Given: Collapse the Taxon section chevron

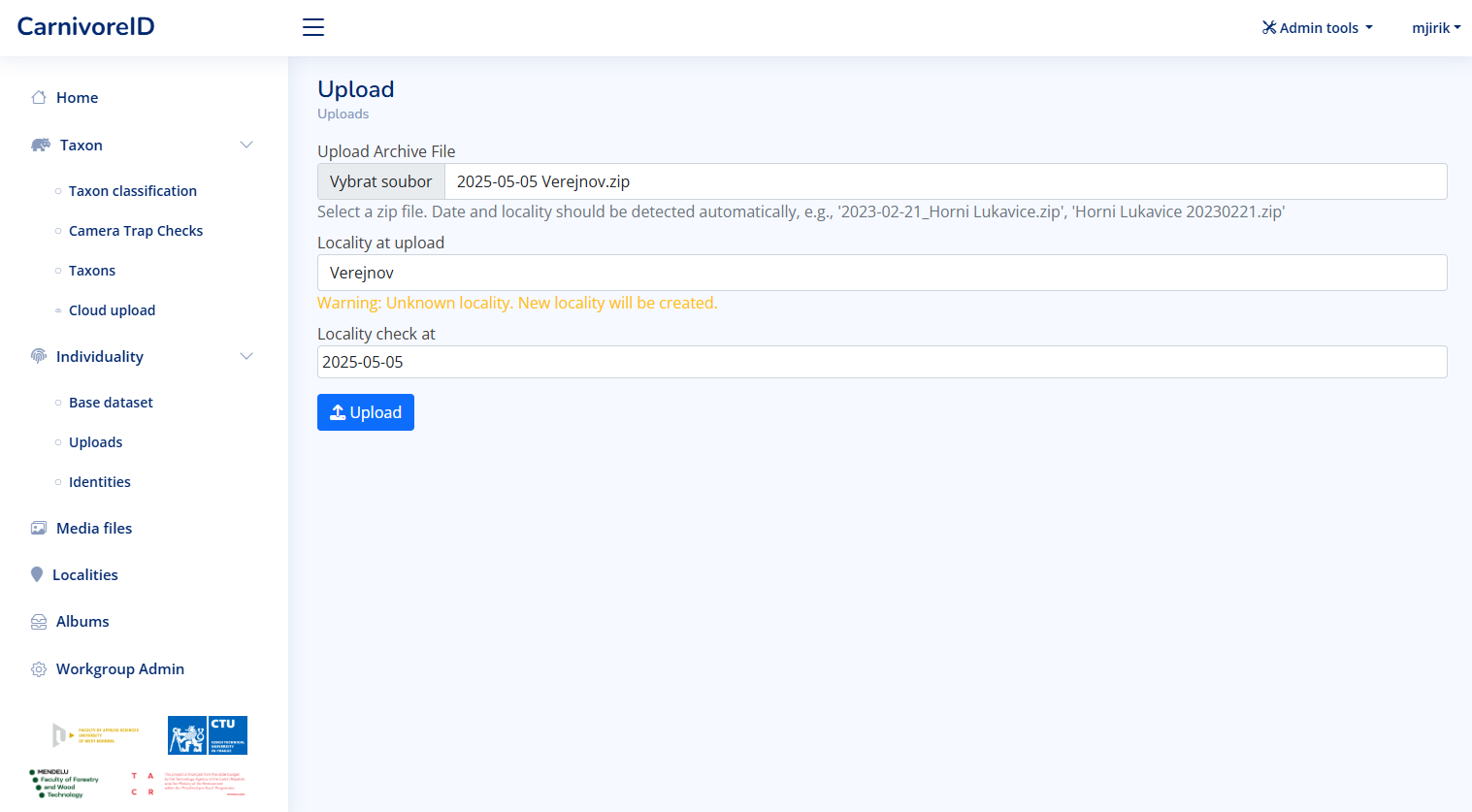Looking at the screenshot, I should 246,144.
